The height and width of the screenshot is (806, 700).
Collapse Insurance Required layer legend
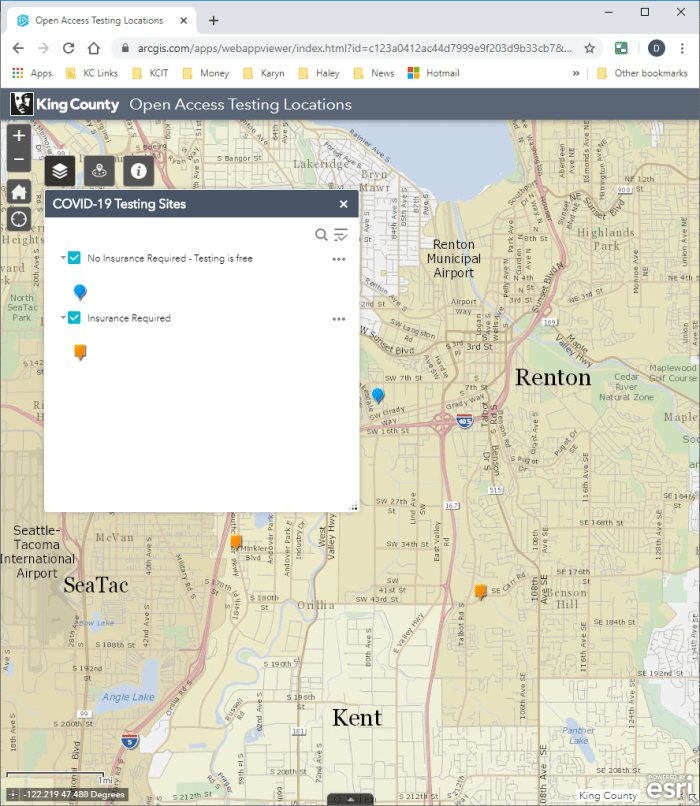click(61, 318)
